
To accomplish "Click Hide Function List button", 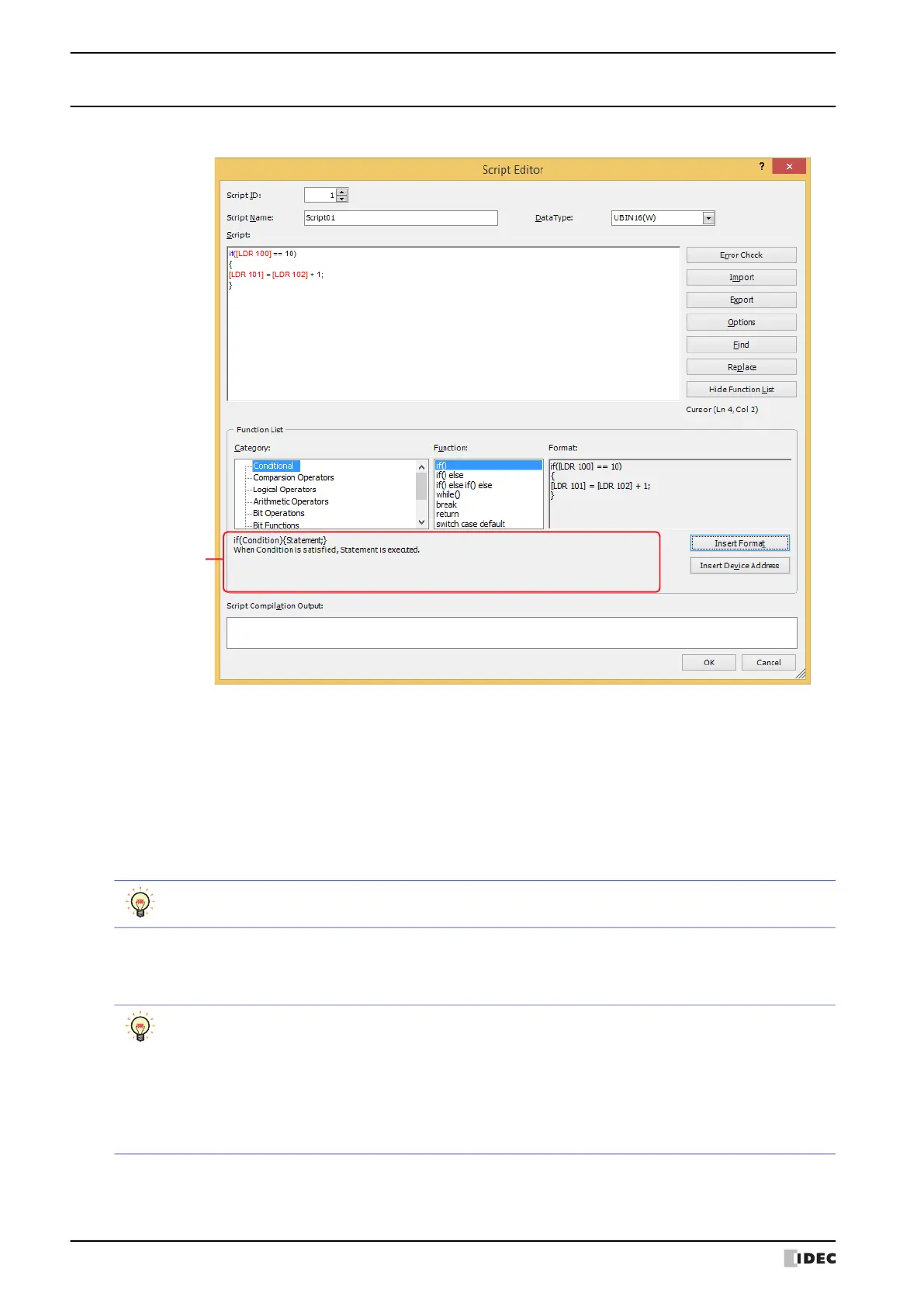I will (741, 390).
